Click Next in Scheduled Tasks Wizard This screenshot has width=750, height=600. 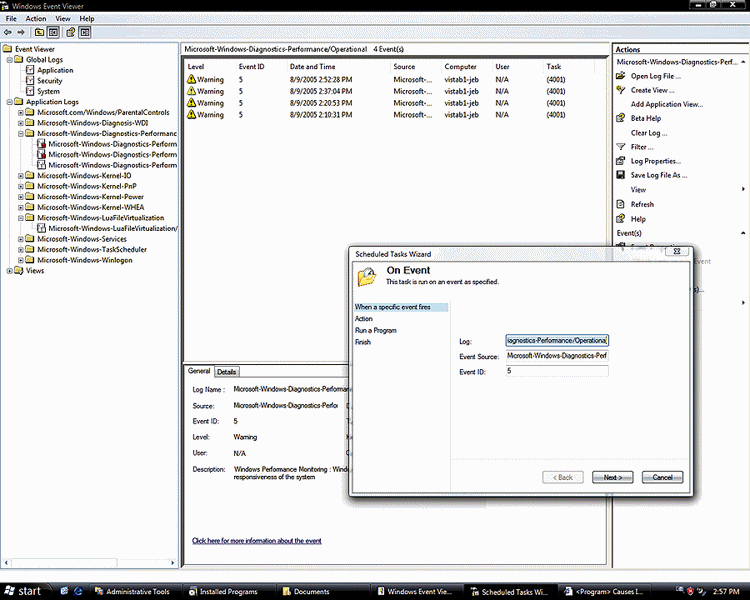click(613, 477)
